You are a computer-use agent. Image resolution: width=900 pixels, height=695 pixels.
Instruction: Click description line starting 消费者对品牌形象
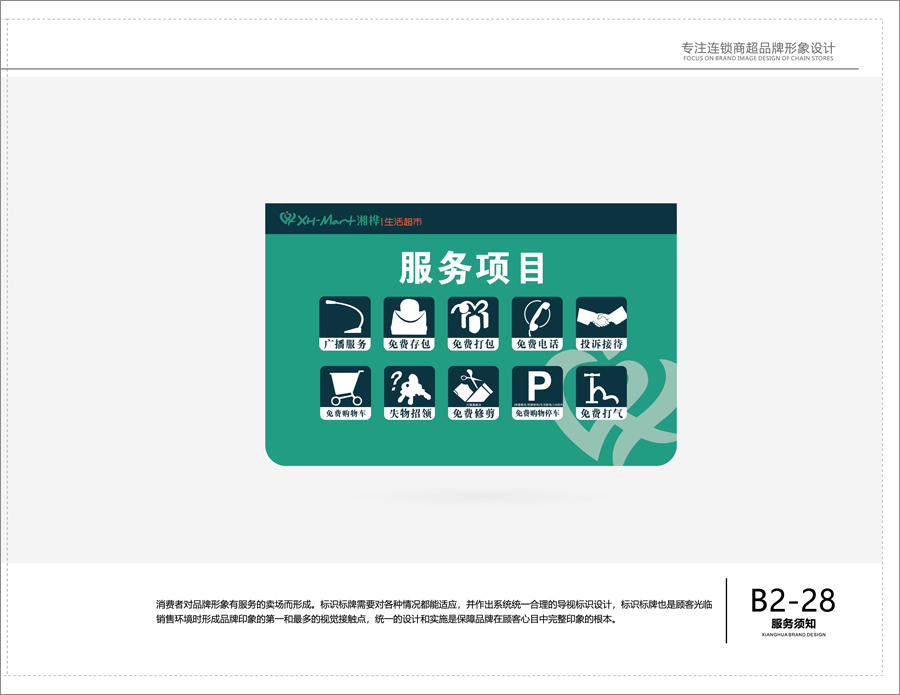[435, 604]
